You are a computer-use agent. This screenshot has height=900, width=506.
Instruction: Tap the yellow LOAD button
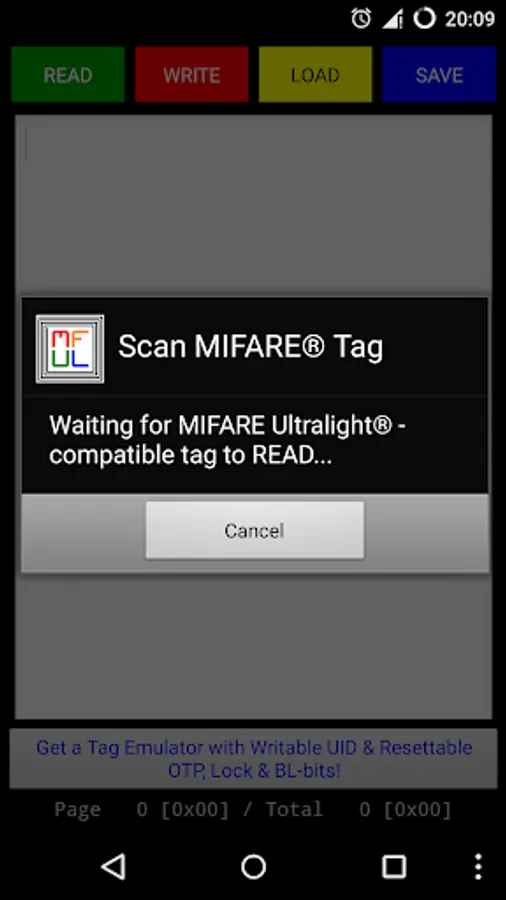point(315,75)
